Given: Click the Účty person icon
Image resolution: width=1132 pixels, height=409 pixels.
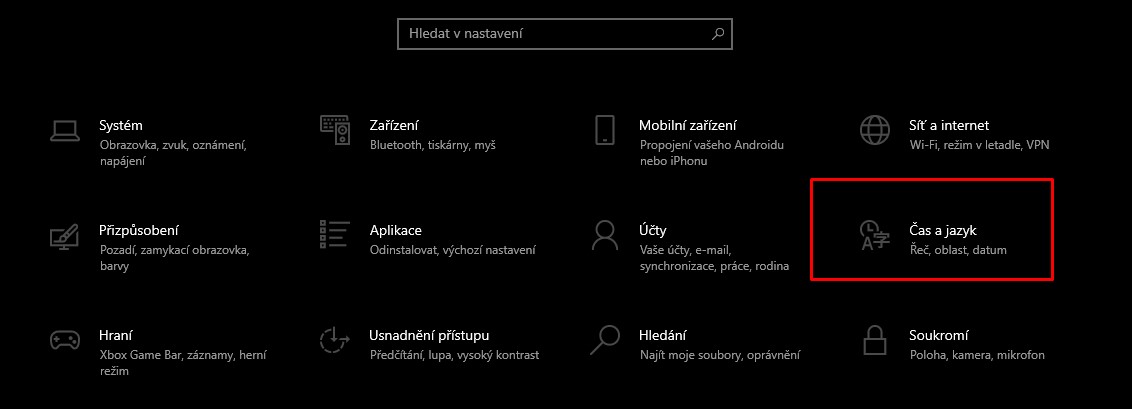Looking at the screenshot, I should (604, 235).
